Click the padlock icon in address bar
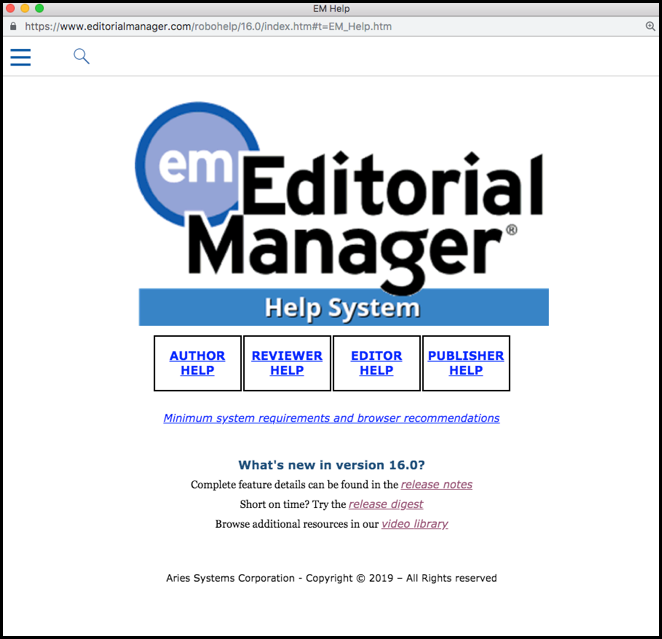This screenshot has width=662, height=639. pyautogui.click(x=13, y=26)
